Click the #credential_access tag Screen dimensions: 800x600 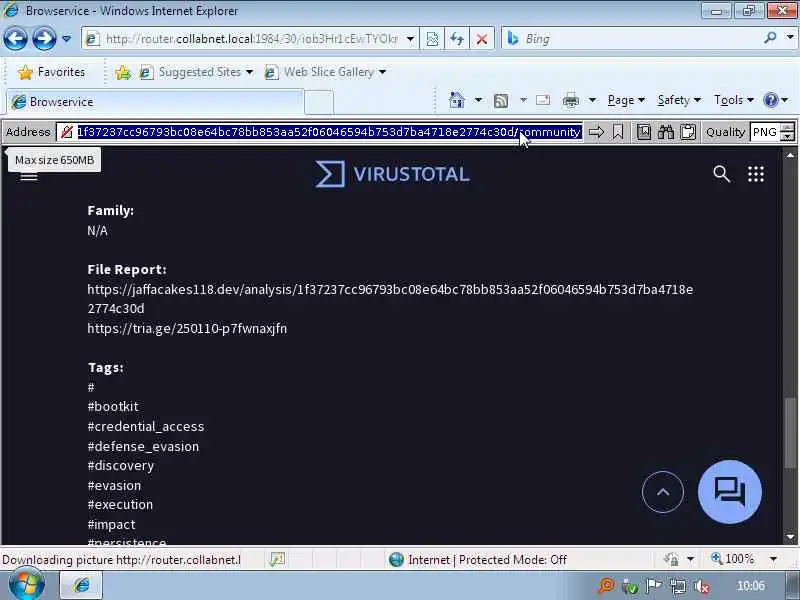tap(145, 427)
